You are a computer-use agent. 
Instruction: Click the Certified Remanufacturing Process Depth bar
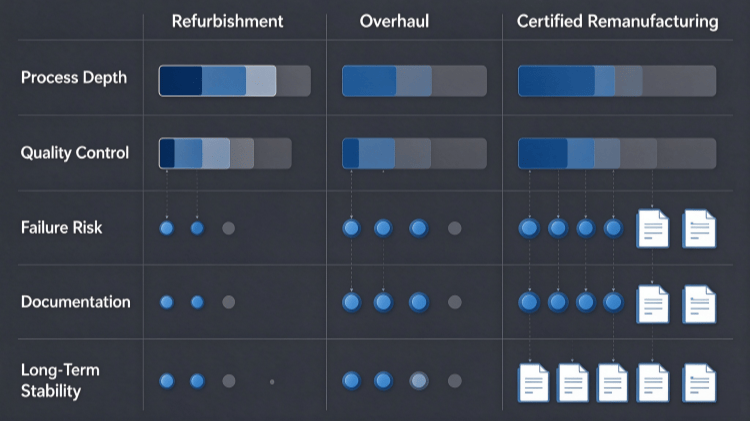coord(617,81)
